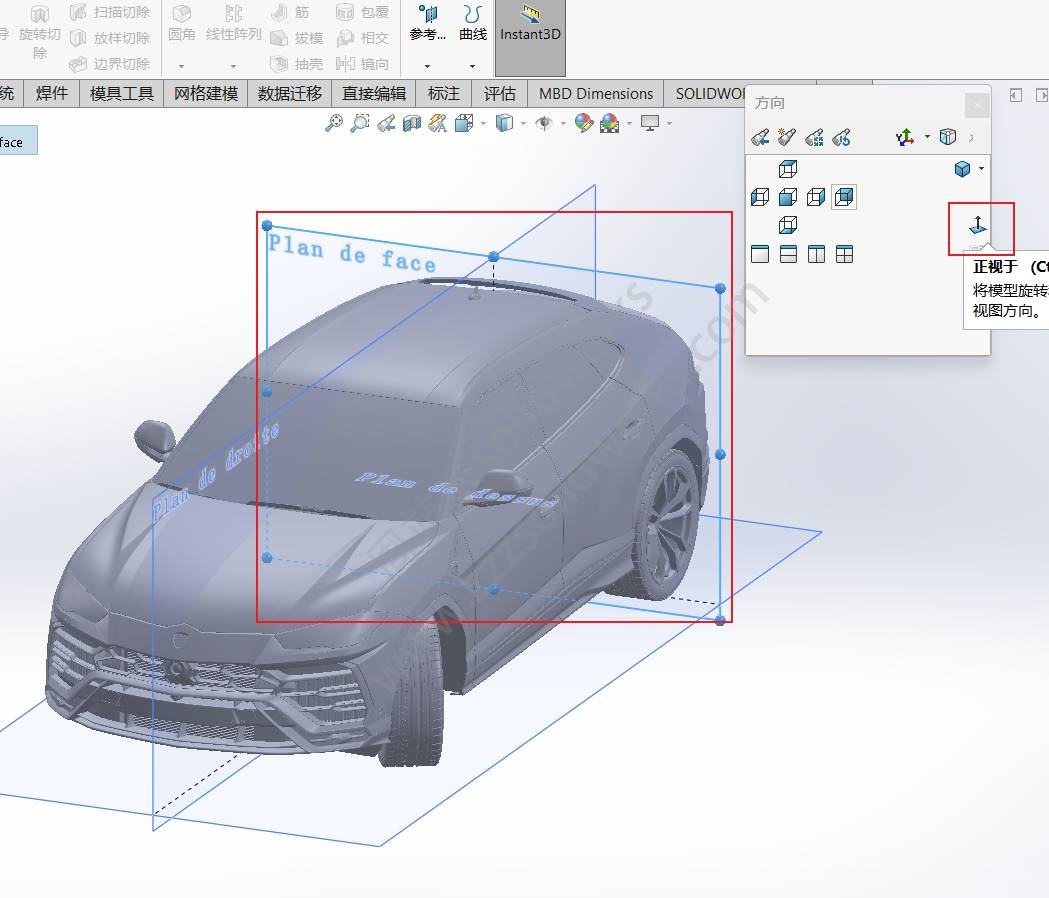Viewport: 1049px width, 898px height.
Task: Select the Plan de dessus plane label
Action: [456, 489]
